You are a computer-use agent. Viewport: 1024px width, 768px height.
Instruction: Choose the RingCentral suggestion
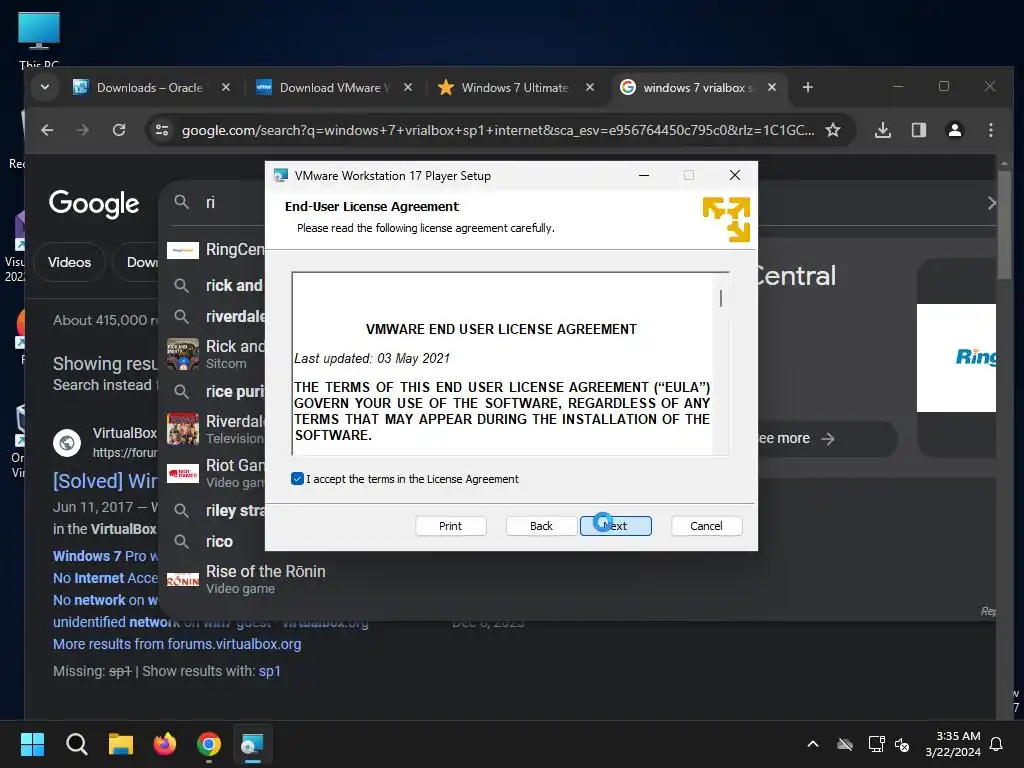216,249
